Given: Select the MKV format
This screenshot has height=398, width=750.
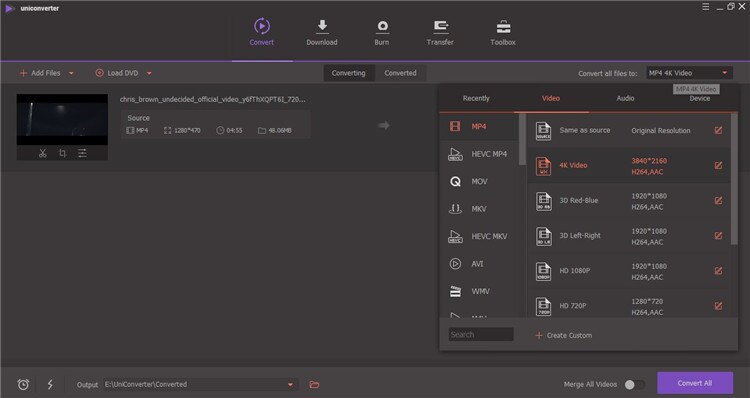Looking at the screenshot, I should pyautogui.click(x=478, y=209).
